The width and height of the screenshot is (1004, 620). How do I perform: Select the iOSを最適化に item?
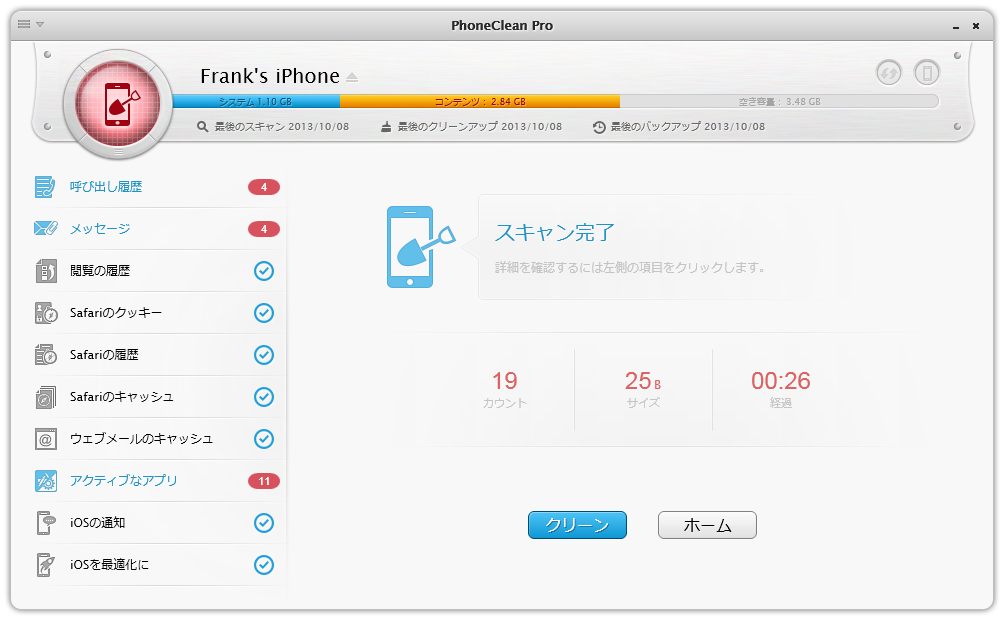coord(159,564)
